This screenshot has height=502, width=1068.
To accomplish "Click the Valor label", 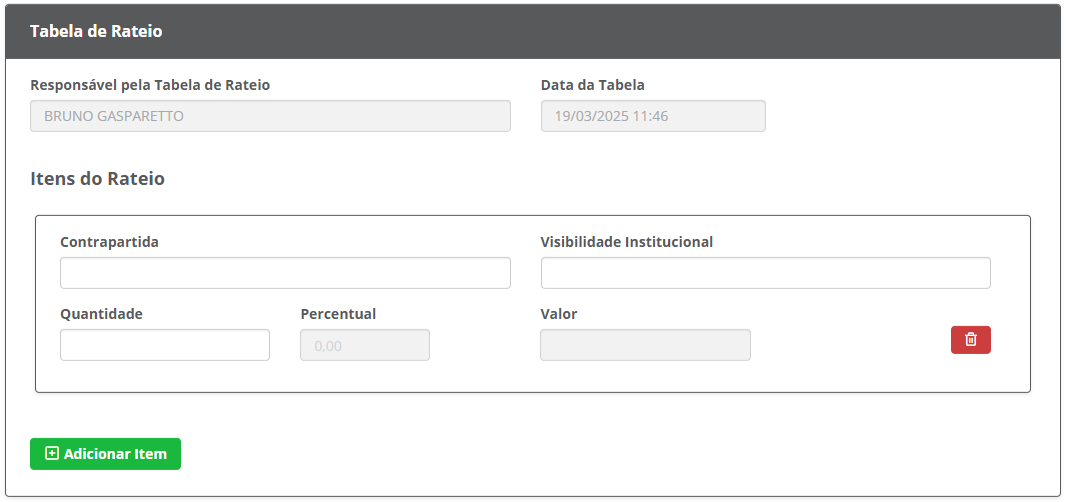I will [559, 314].
